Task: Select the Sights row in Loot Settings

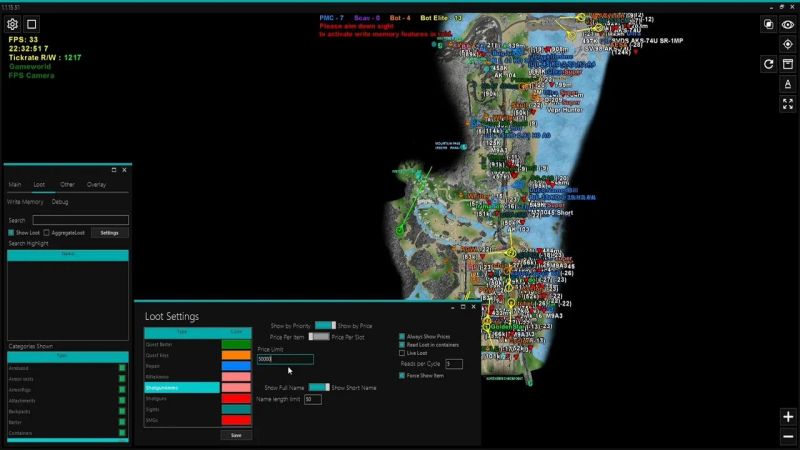Action: (x=182, y=409)
